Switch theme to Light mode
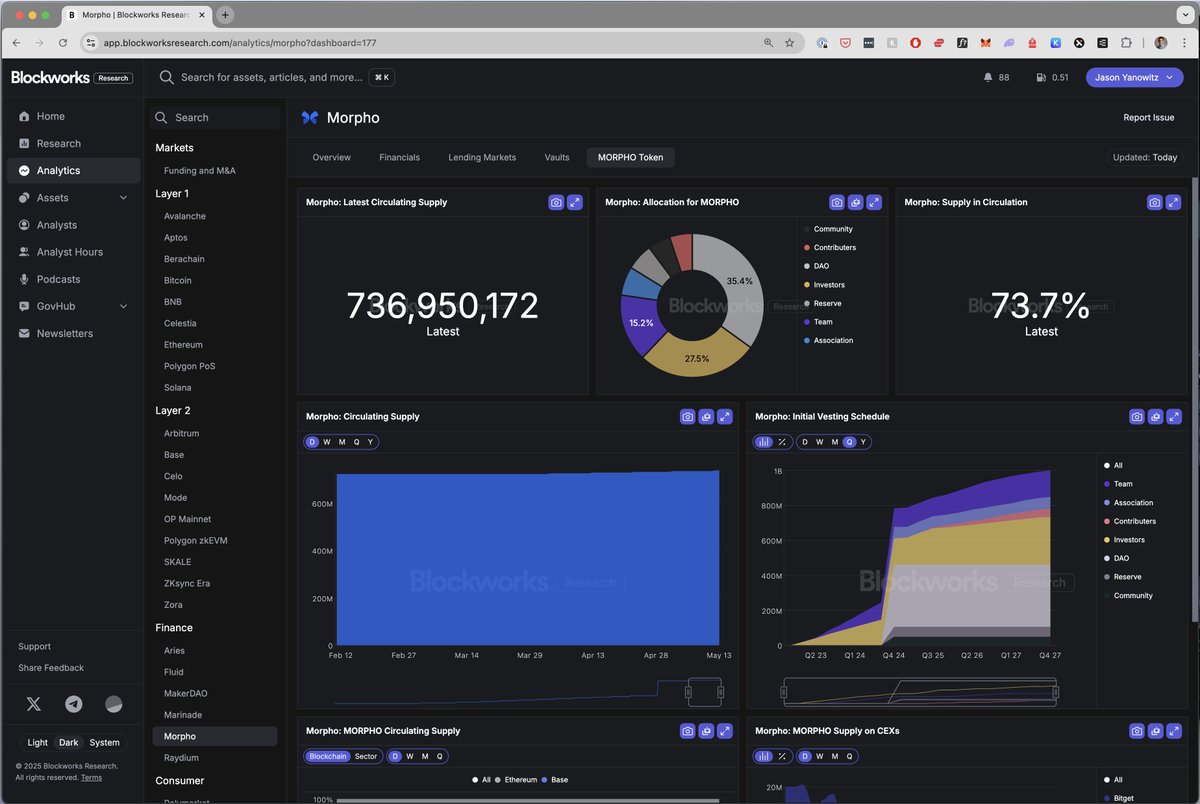Screen dimensions: 1200x804 click(x=37, y=742)
